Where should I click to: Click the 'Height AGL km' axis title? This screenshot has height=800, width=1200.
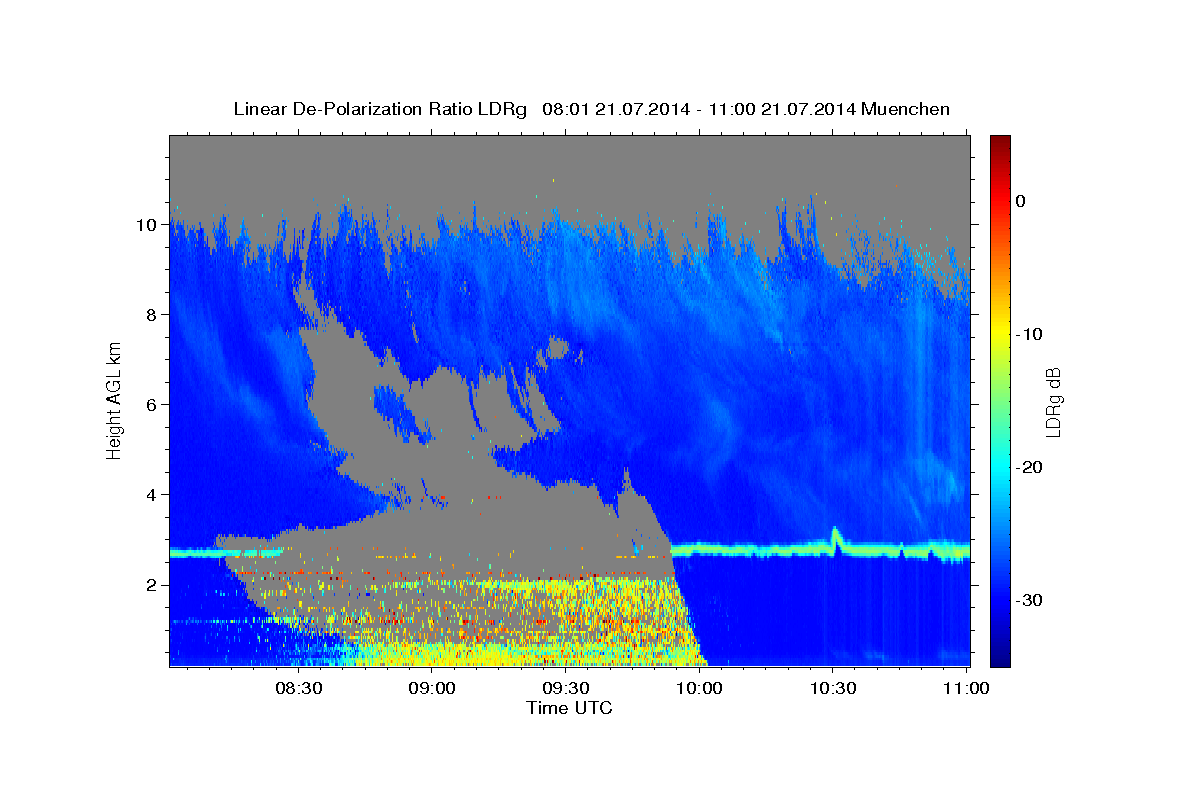click(x=115, y=400)
